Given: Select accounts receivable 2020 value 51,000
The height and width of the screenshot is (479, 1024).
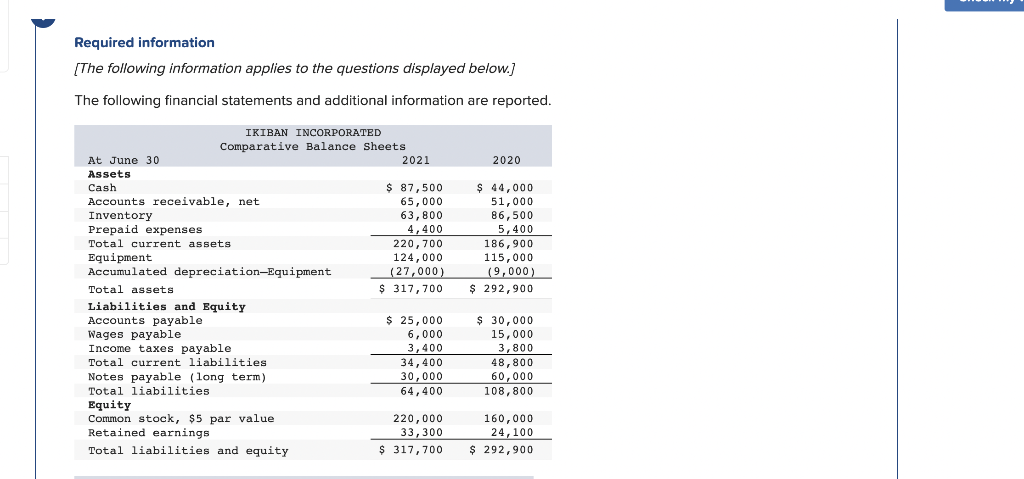Looking at the screenshot, I should pos(512,202).
